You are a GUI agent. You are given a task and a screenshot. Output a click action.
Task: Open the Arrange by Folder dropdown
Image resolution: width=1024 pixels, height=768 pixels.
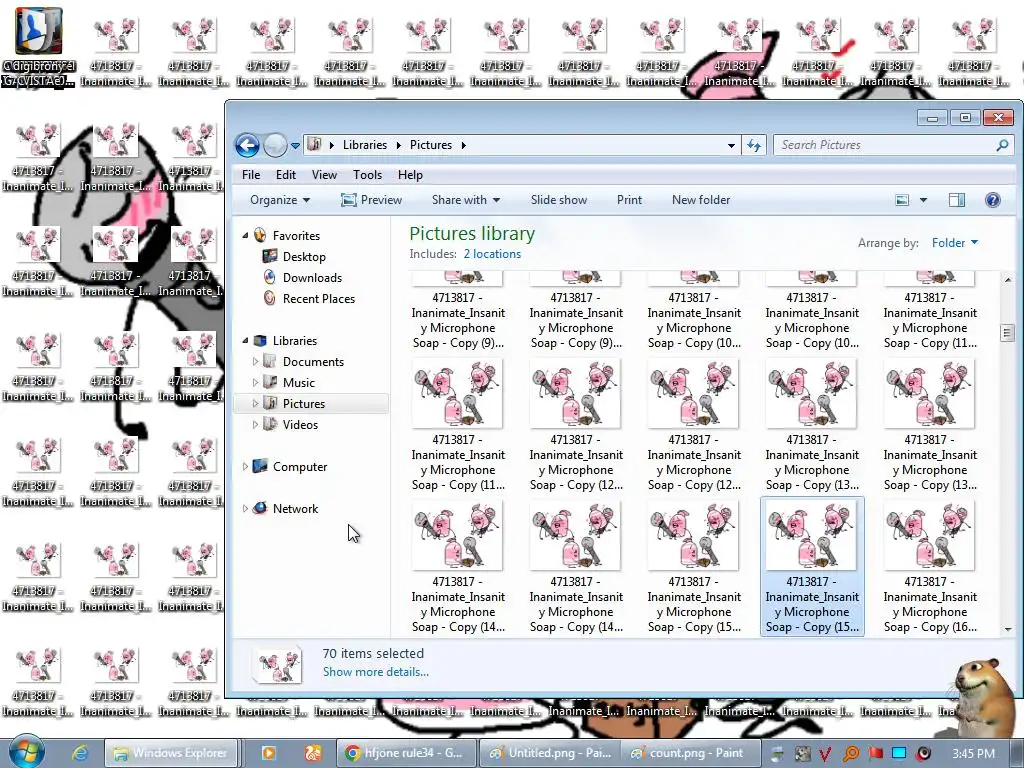[x=955, y=243]
